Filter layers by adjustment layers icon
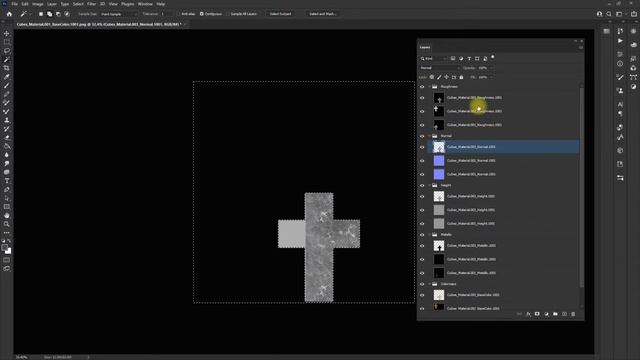Viewport: 640px width, 360px height. 461,58
